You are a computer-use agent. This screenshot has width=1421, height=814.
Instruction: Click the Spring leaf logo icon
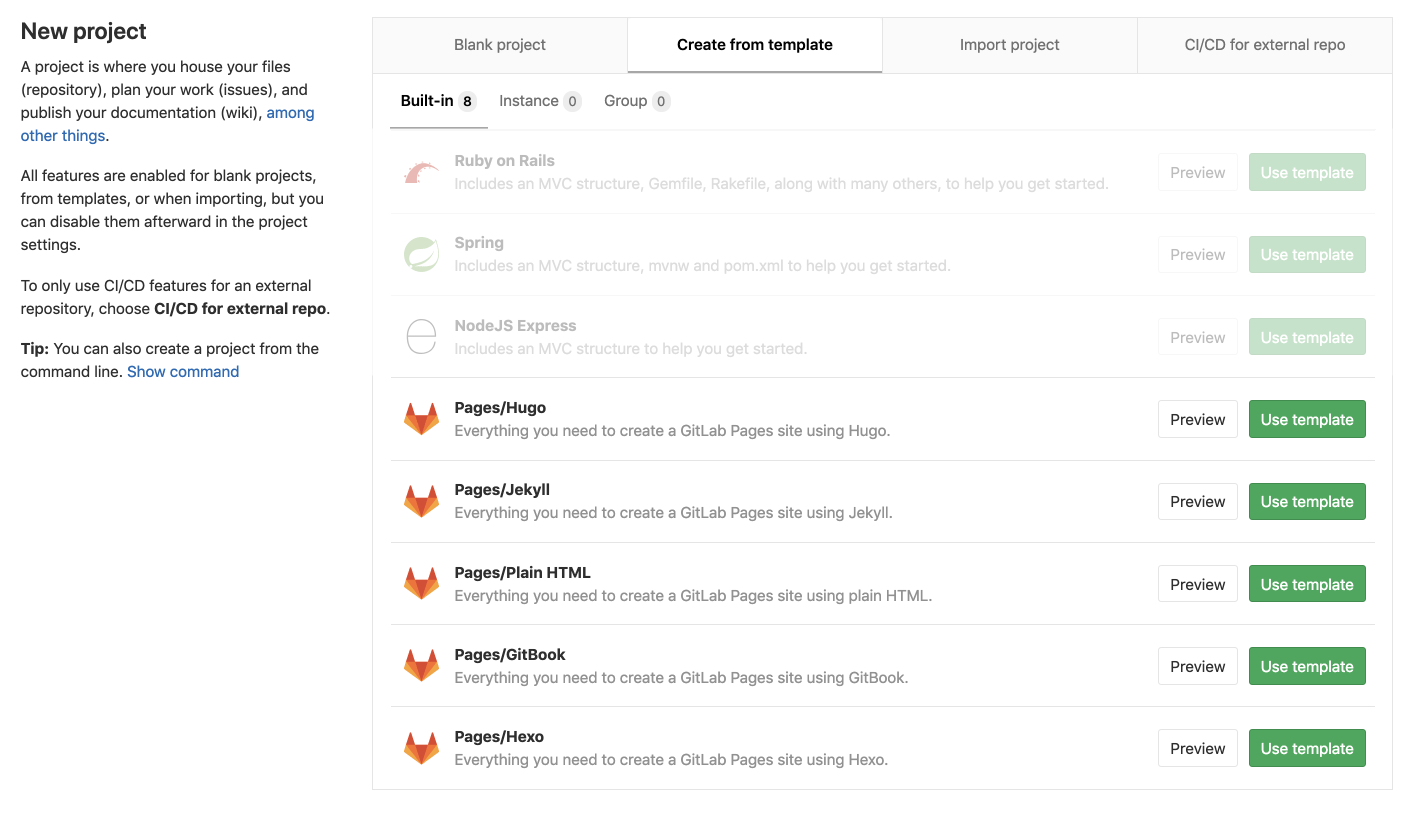click(421, 254)
